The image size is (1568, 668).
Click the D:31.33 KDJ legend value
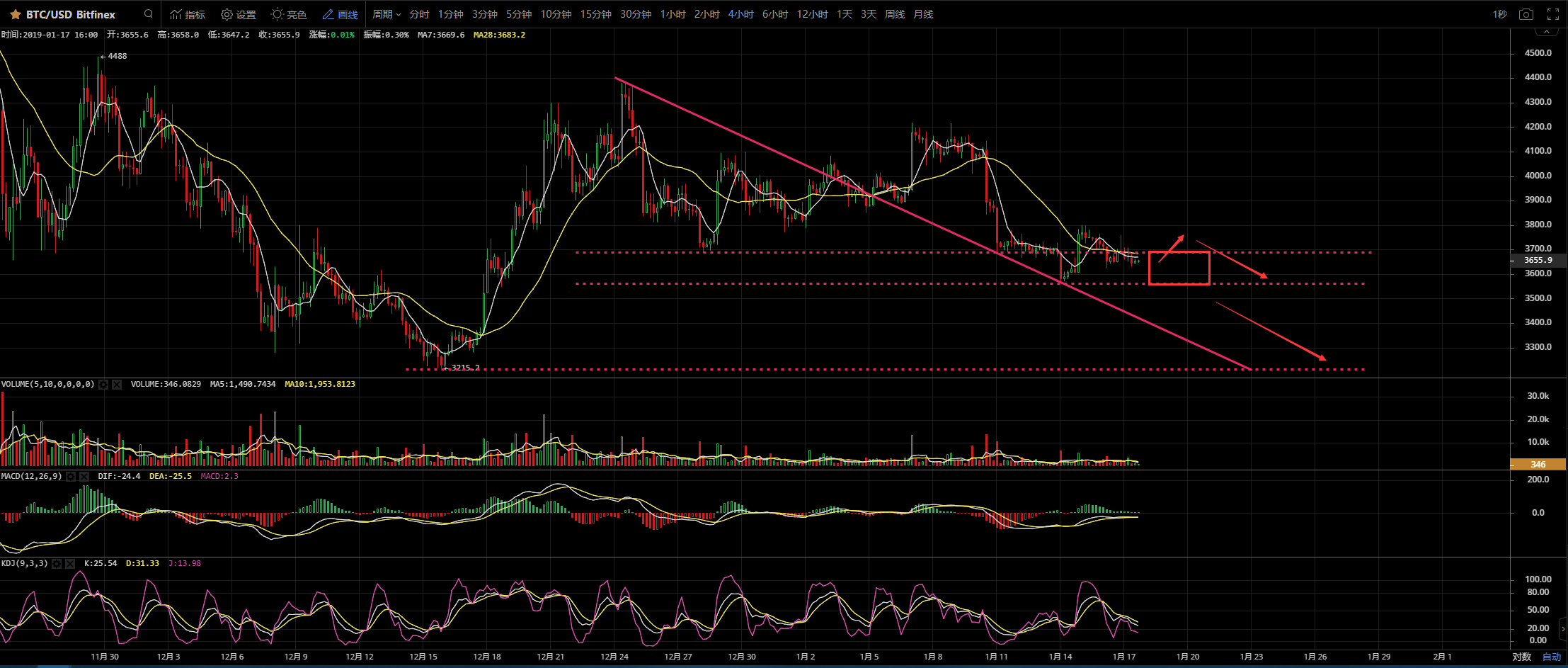(x=142, y=563)
